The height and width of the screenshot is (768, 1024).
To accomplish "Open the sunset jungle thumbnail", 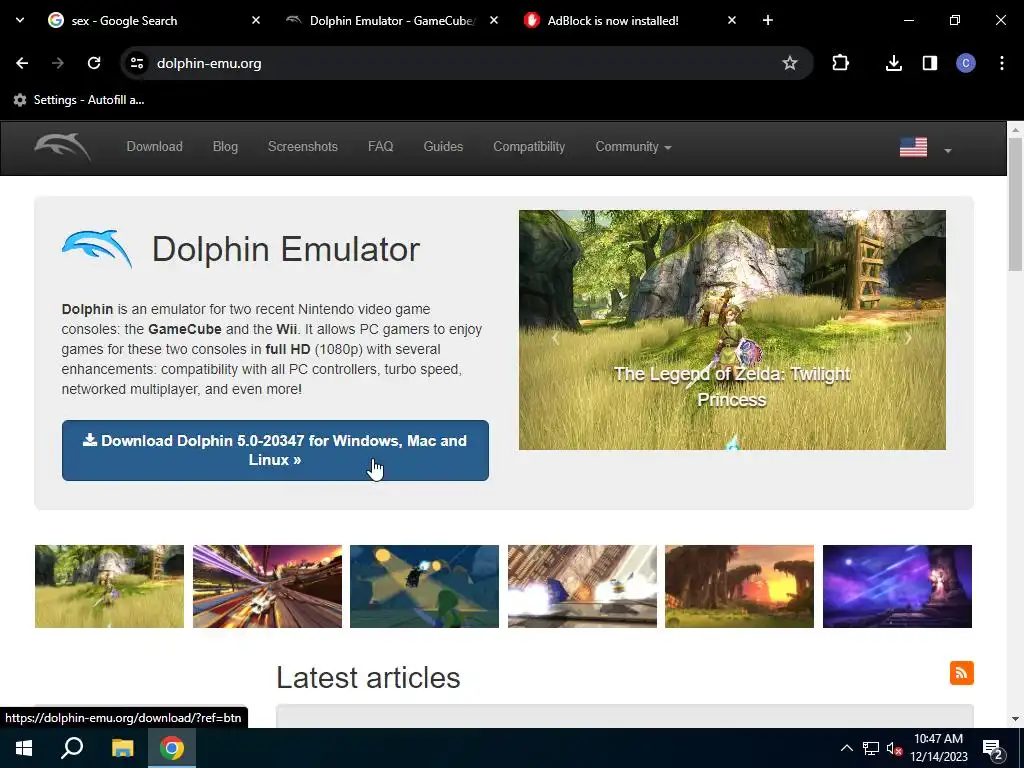I will pyautogui.click(x=739, y=586).
